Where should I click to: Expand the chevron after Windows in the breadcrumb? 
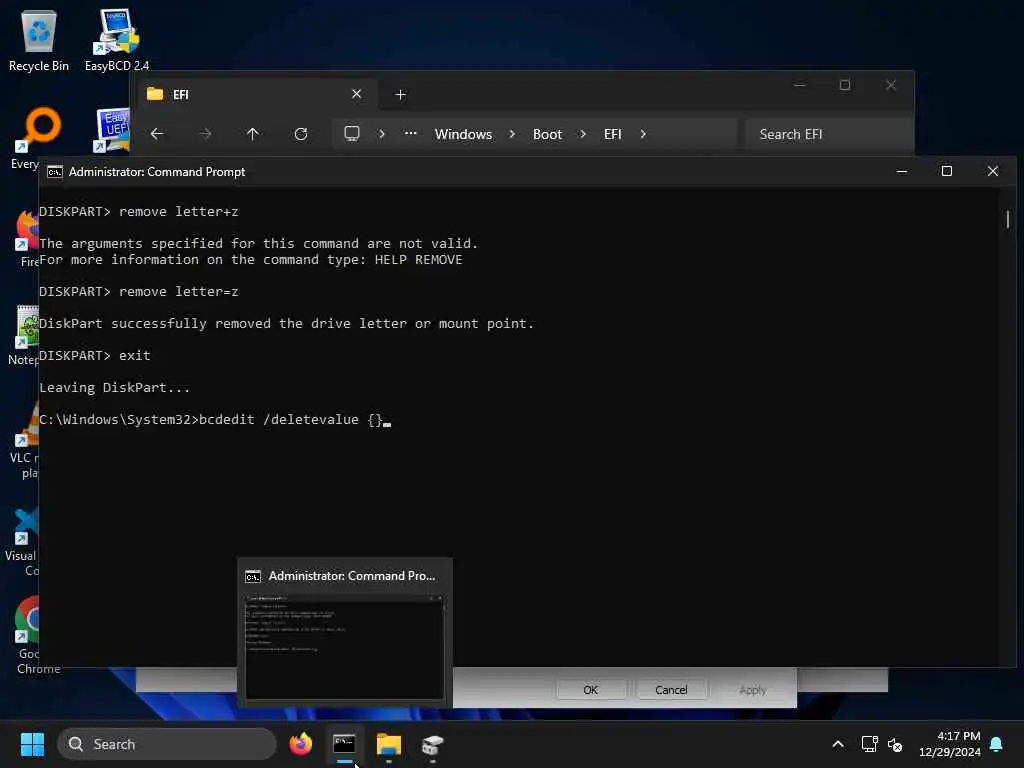coord(512,134)
